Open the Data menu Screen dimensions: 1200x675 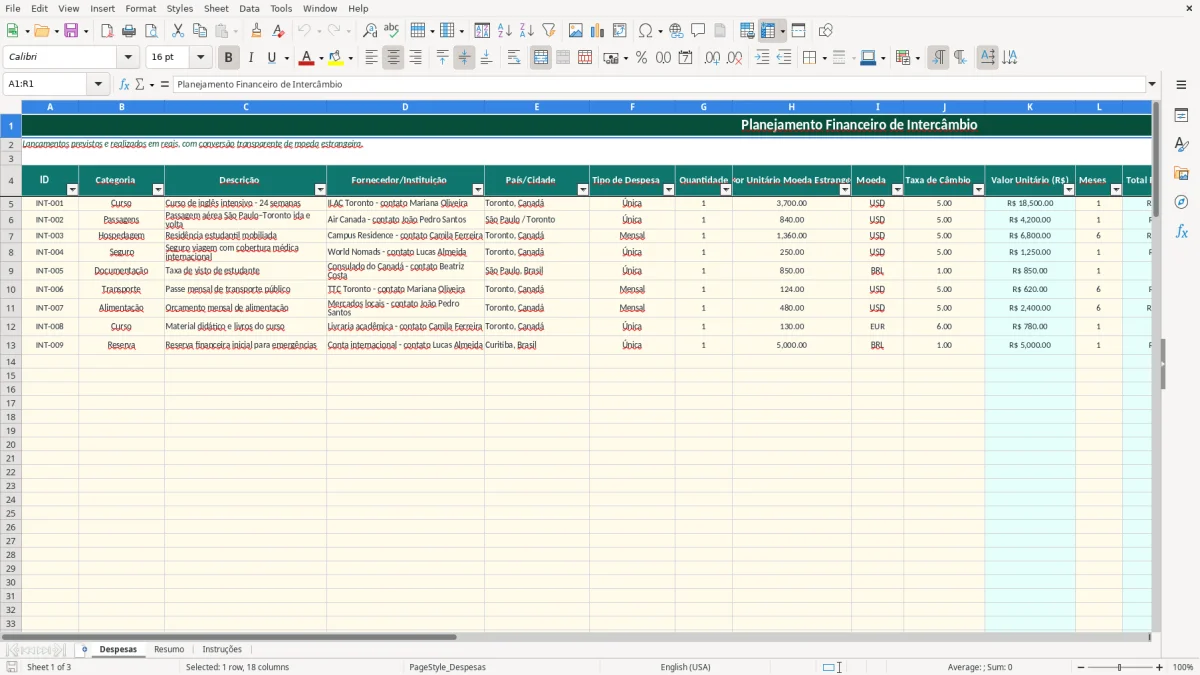point(249,8)
